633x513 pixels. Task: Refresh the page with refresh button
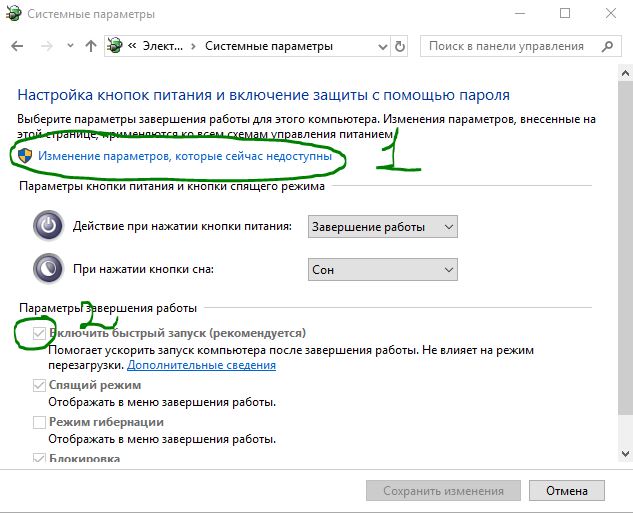point(400,46)
